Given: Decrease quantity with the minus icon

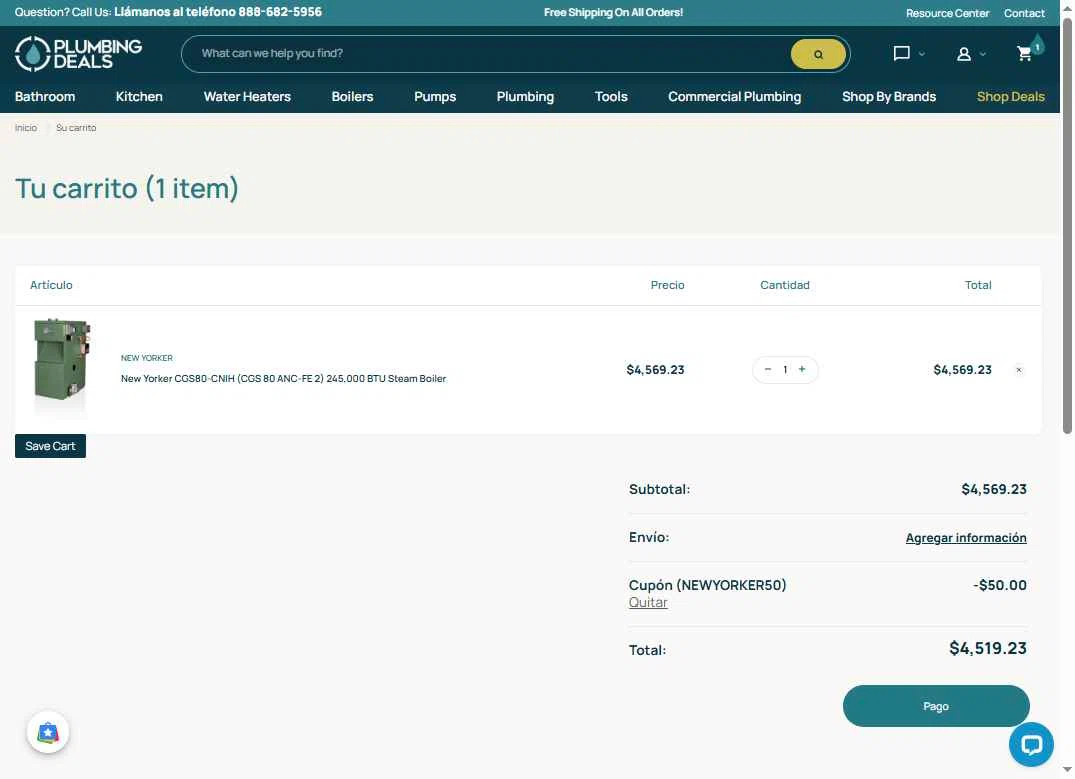Looking at the screenshot, I should (x=768, y=370).
